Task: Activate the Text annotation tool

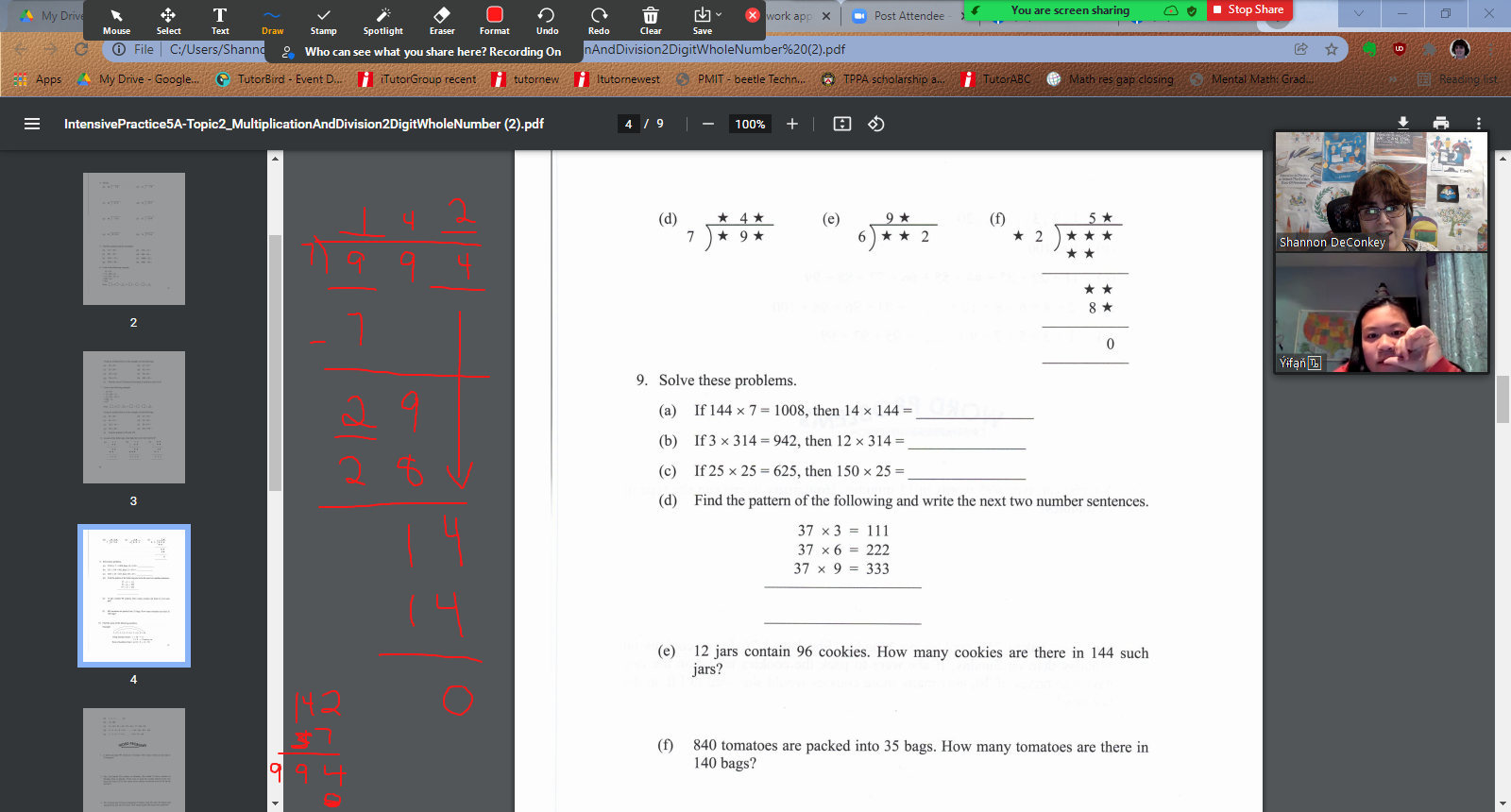Action: [x=220, y=21]
